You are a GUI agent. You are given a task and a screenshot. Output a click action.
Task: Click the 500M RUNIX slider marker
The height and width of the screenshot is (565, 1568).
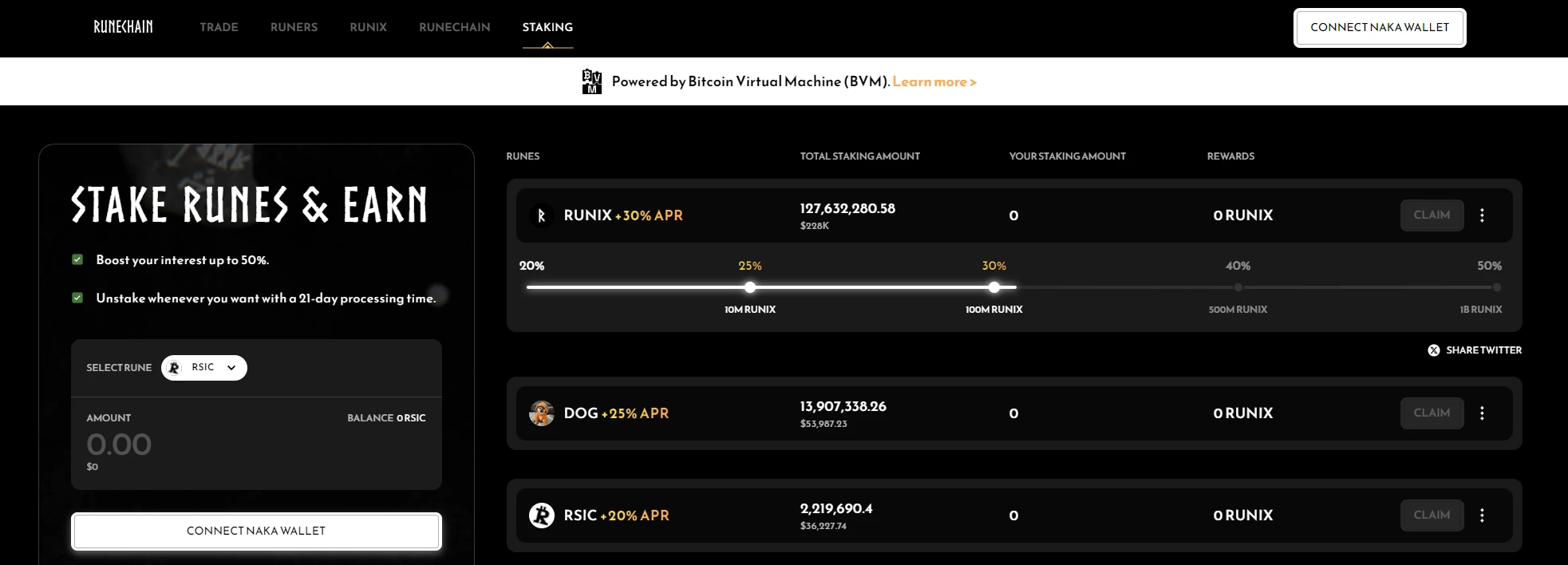click(1238, 287)
